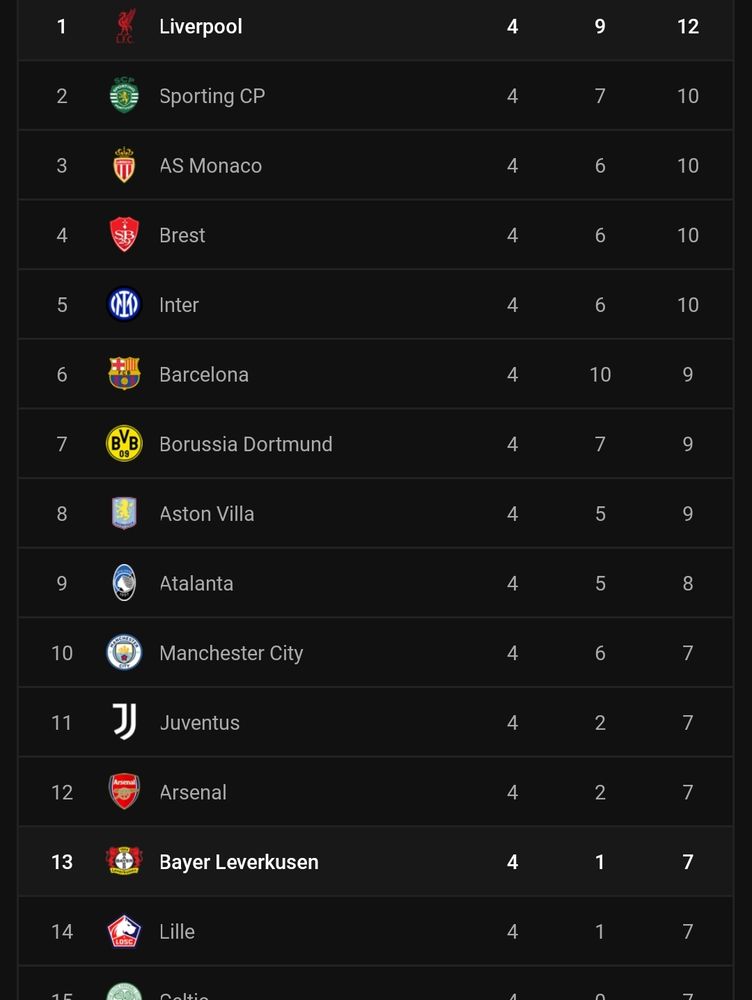Viewport: 752px width, 1000px height.
Task: Select the Juventus row rank 11
Action: [61, 723]
